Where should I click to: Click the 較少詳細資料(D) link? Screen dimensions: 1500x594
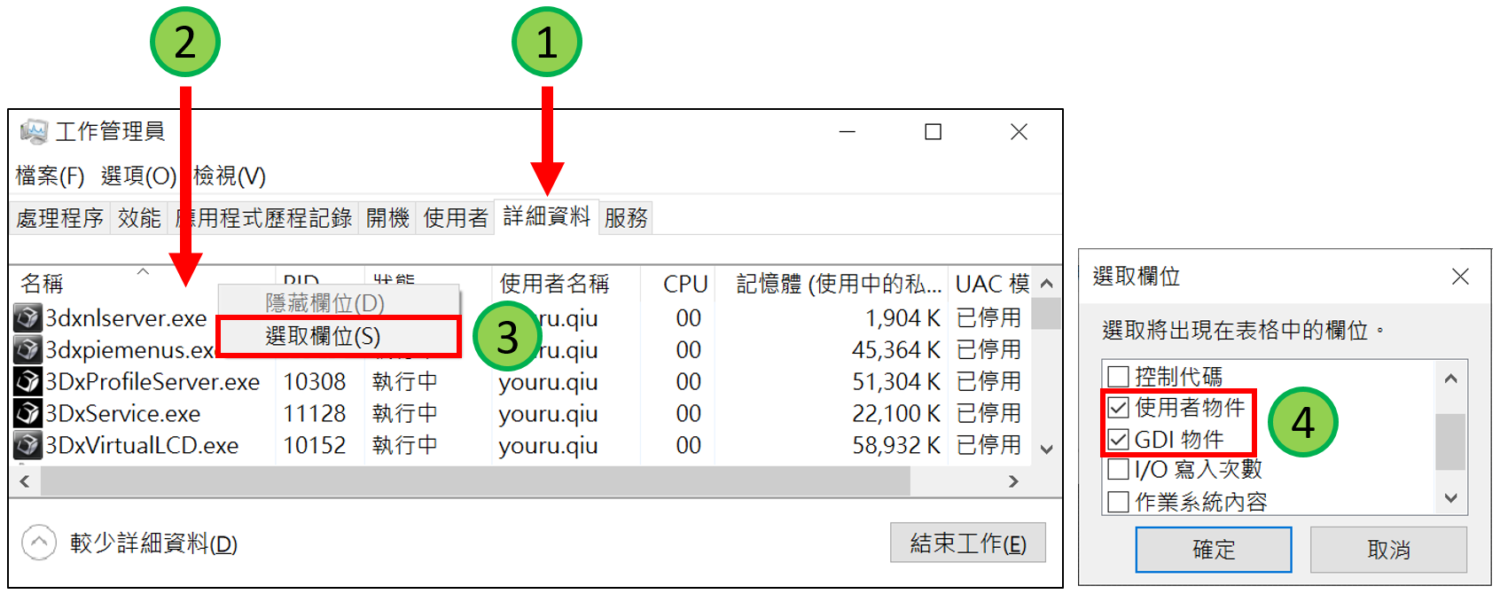click(154, 544)
